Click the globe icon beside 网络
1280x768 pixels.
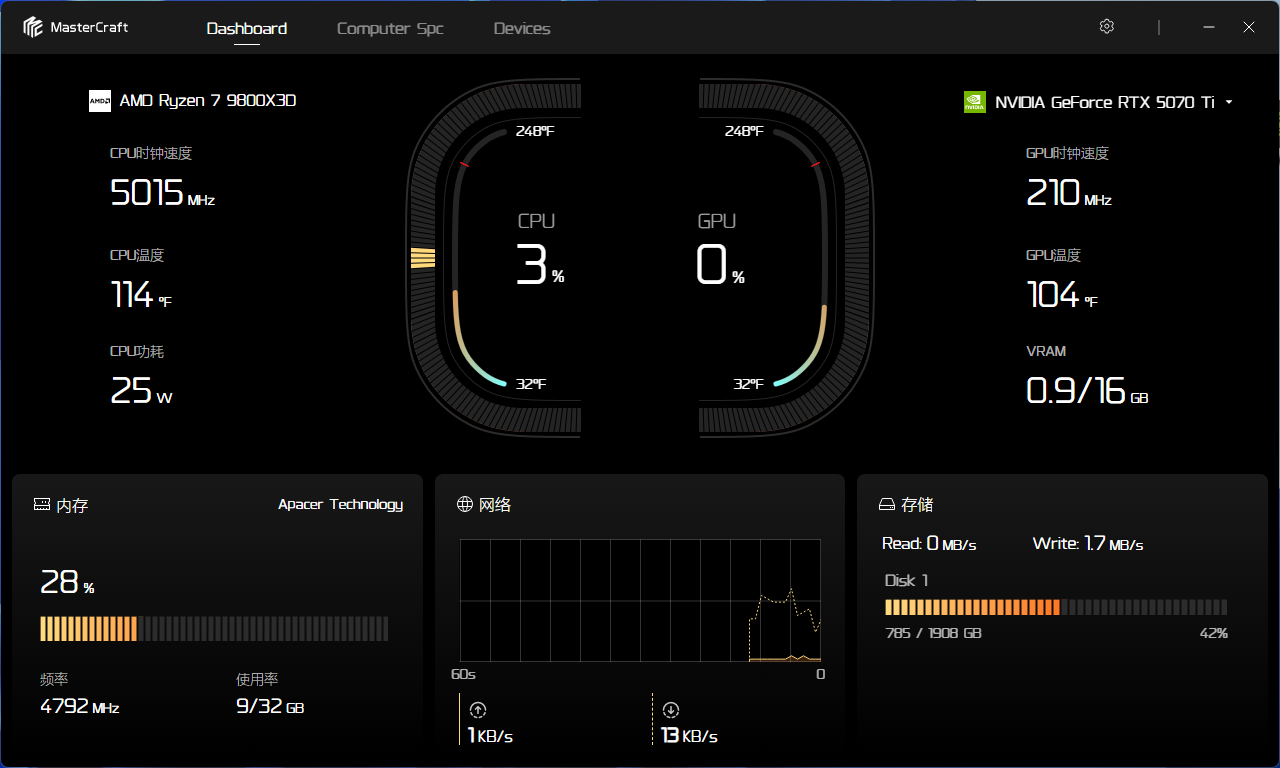coord(464,504)
